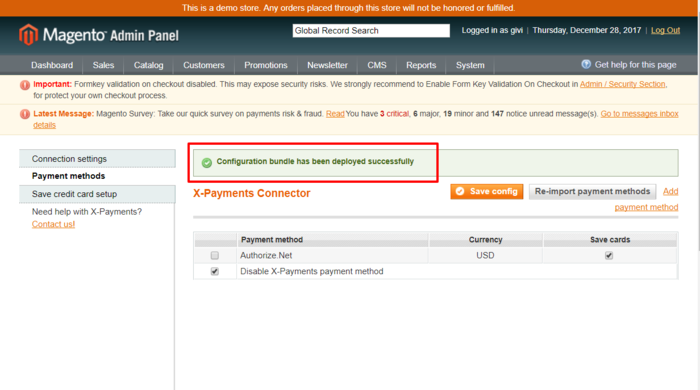Click the configuration bundle deployed success message

click(x=315, y=162)
